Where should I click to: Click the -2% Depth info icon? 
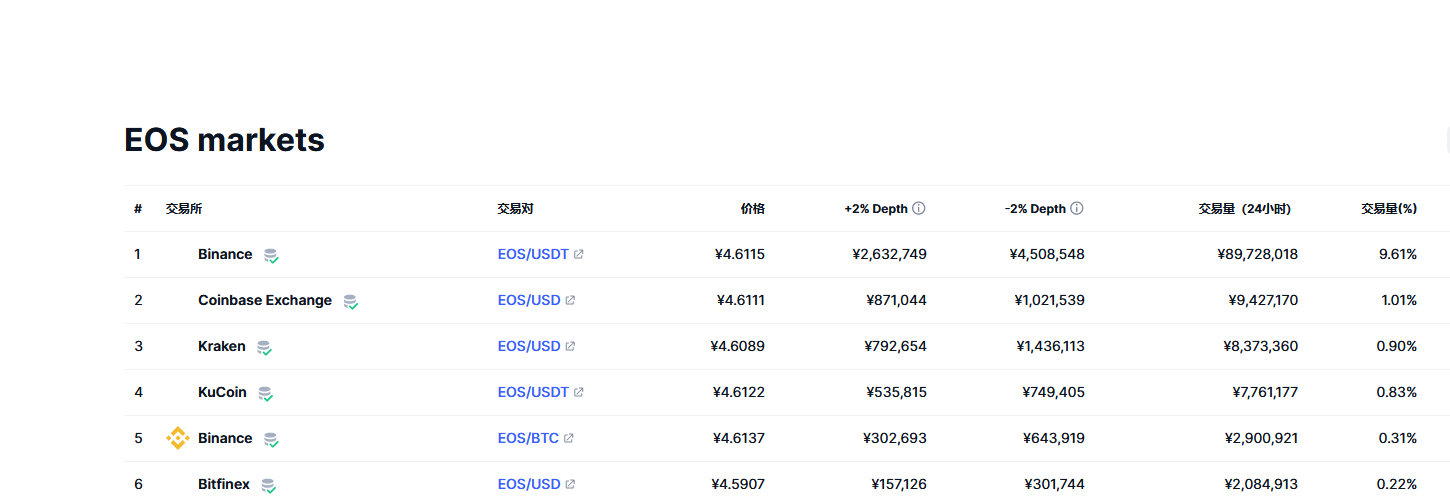click(1077, 209)
